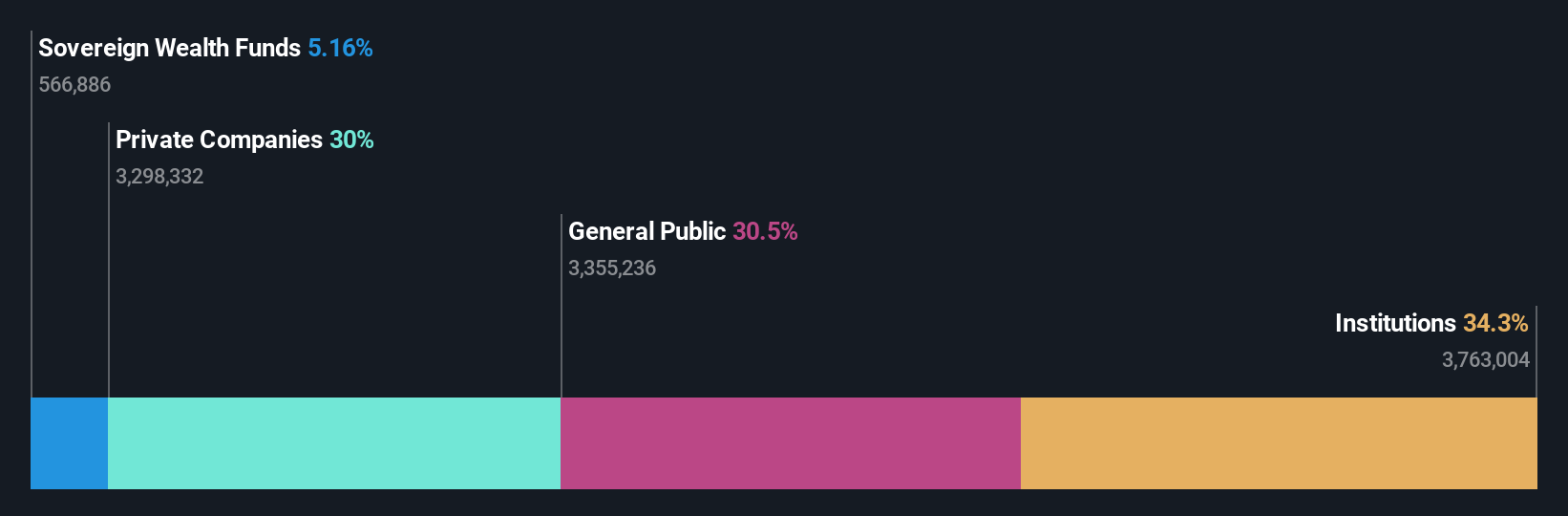Click the 30.5% General Public percentage
Viewport: 1568px width, 516px height.
765,232
